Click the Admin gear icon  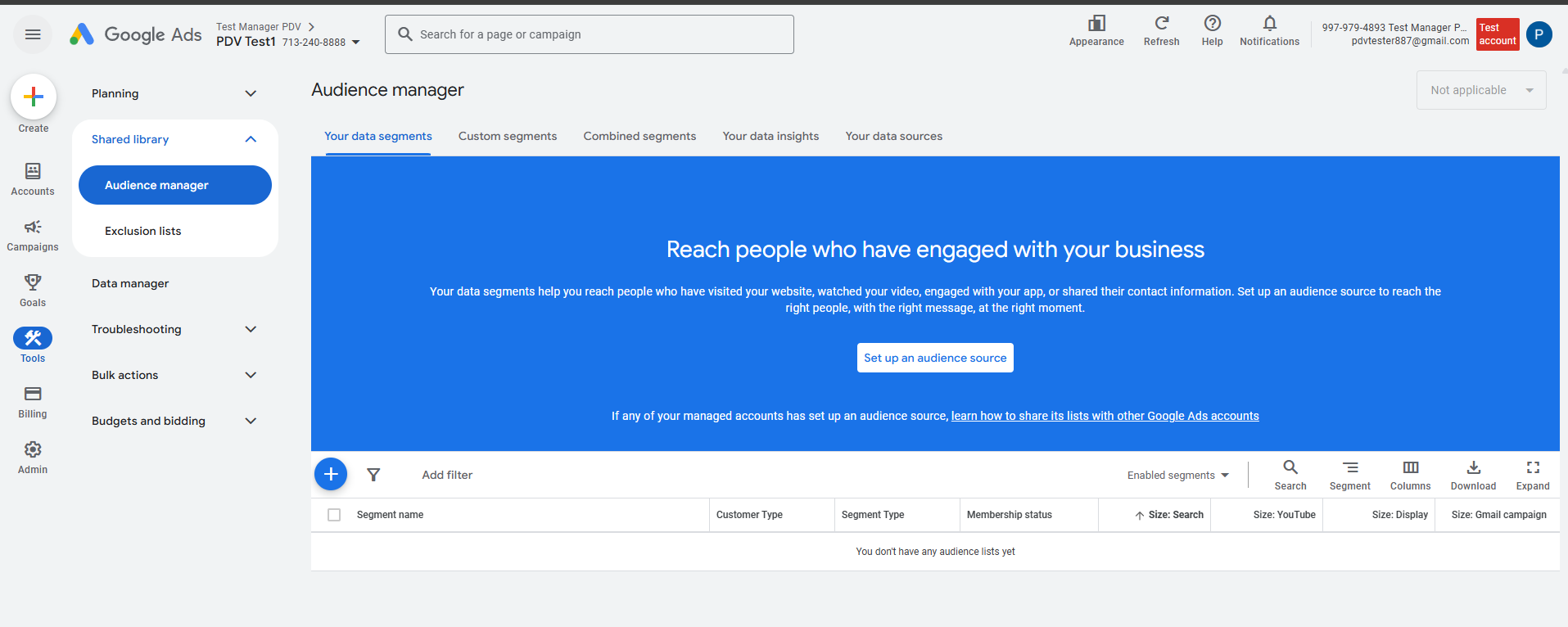33,450
